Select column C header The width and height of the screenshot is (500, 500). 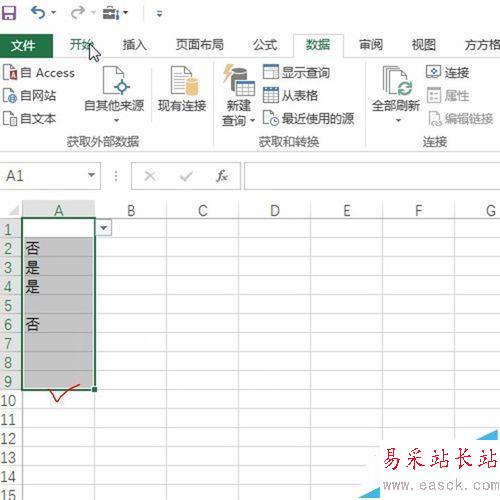point(203,210)
